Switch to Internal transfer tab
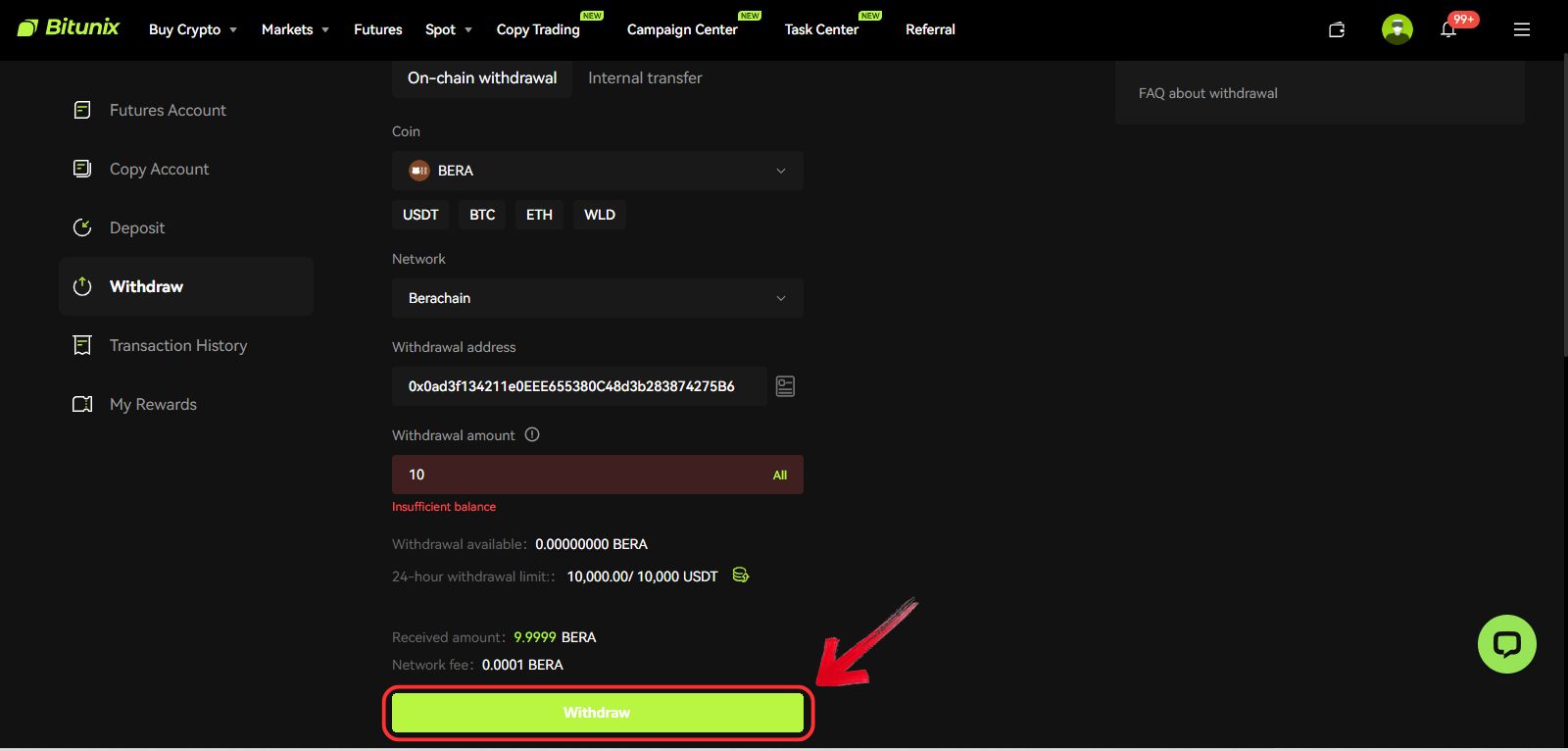Image resolution: width=1568 pixels, height=751 pixels. tap(645, 78)
